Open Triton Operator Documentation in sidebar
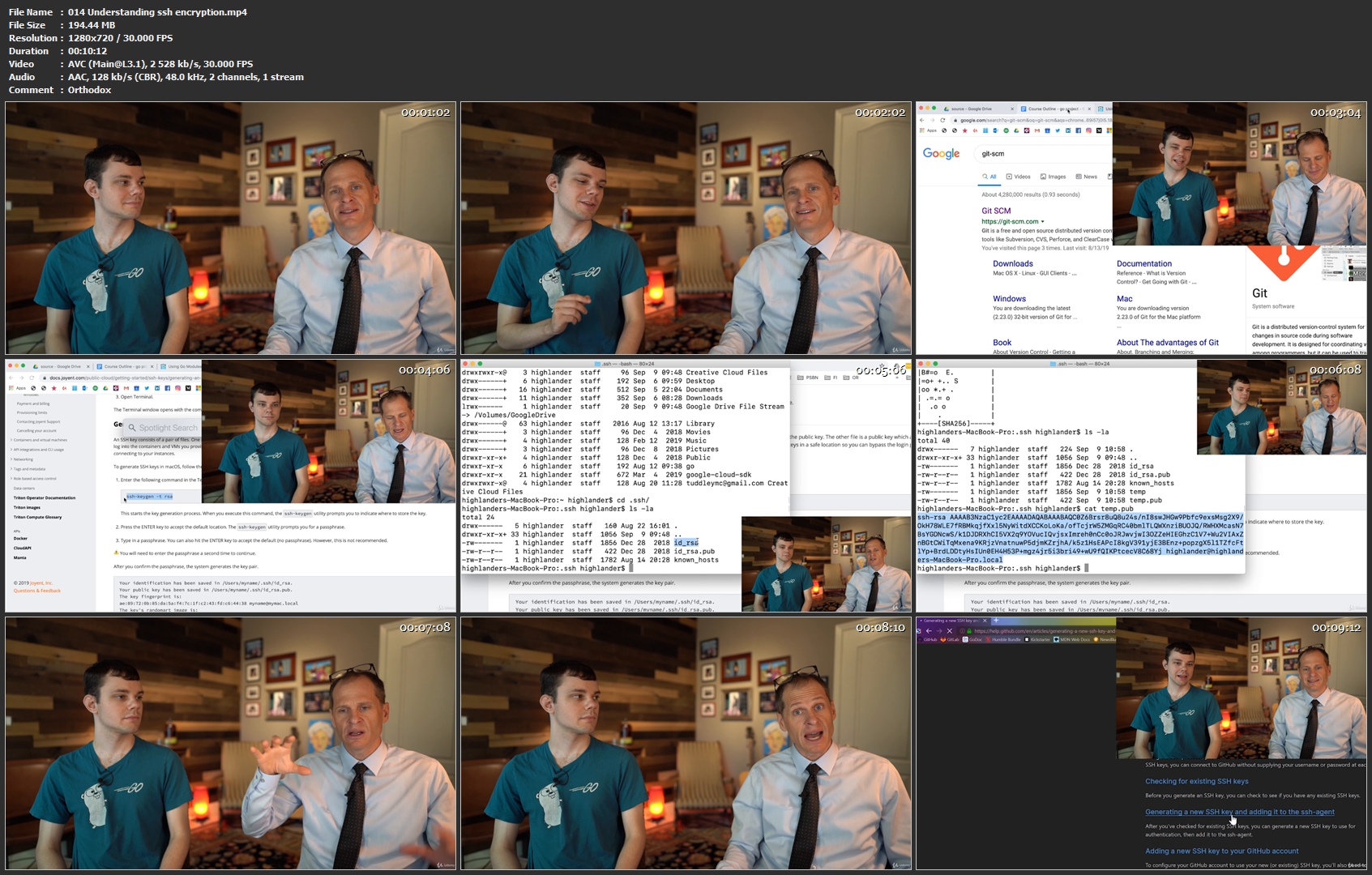This screenshot has height=875, width=1372. pyautogui.click(x=45, y=497)
